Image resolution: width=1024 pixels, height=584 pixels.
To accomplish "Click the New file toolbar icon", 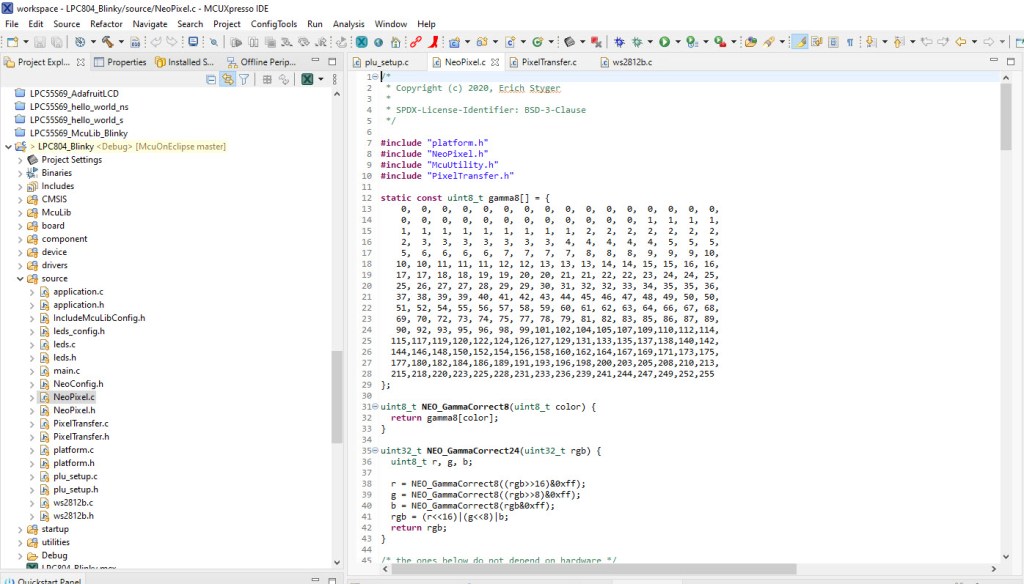I will tap(12, 42).
